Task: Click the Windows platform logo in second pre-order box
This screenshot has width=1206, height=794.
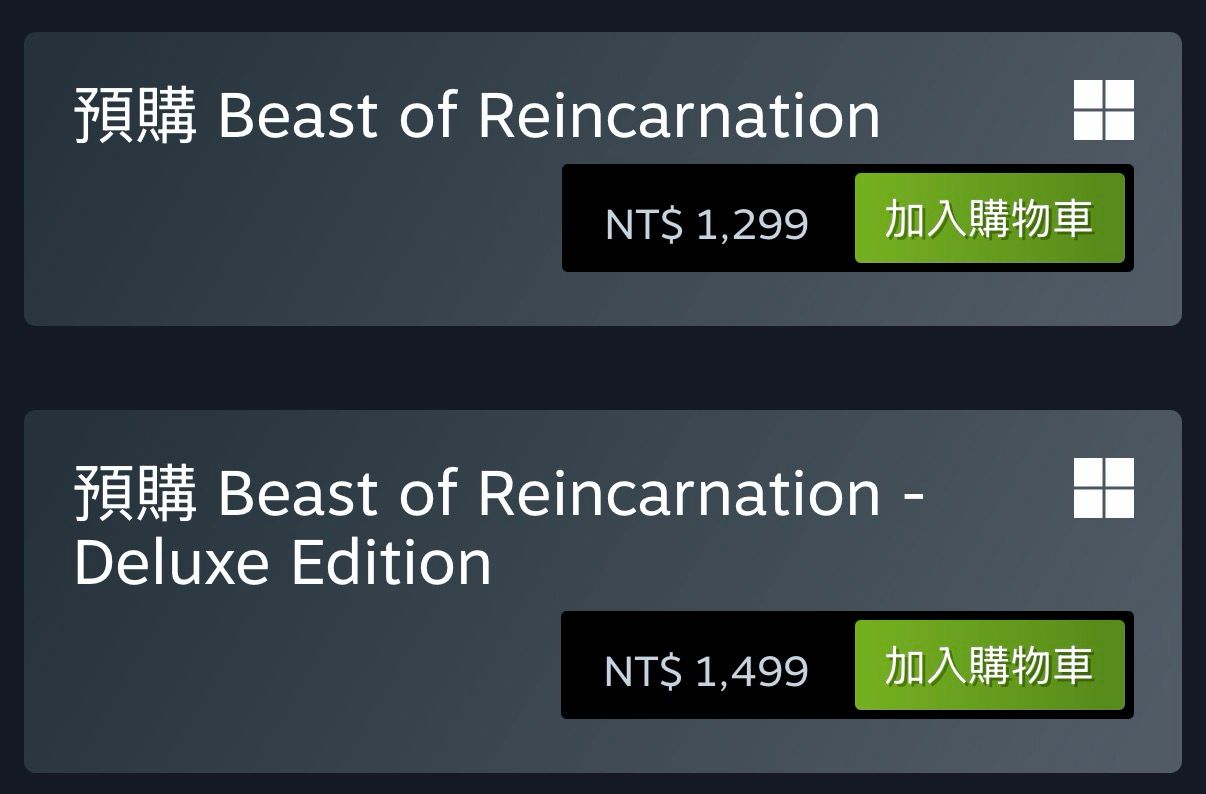Action: click(1103, 488)
